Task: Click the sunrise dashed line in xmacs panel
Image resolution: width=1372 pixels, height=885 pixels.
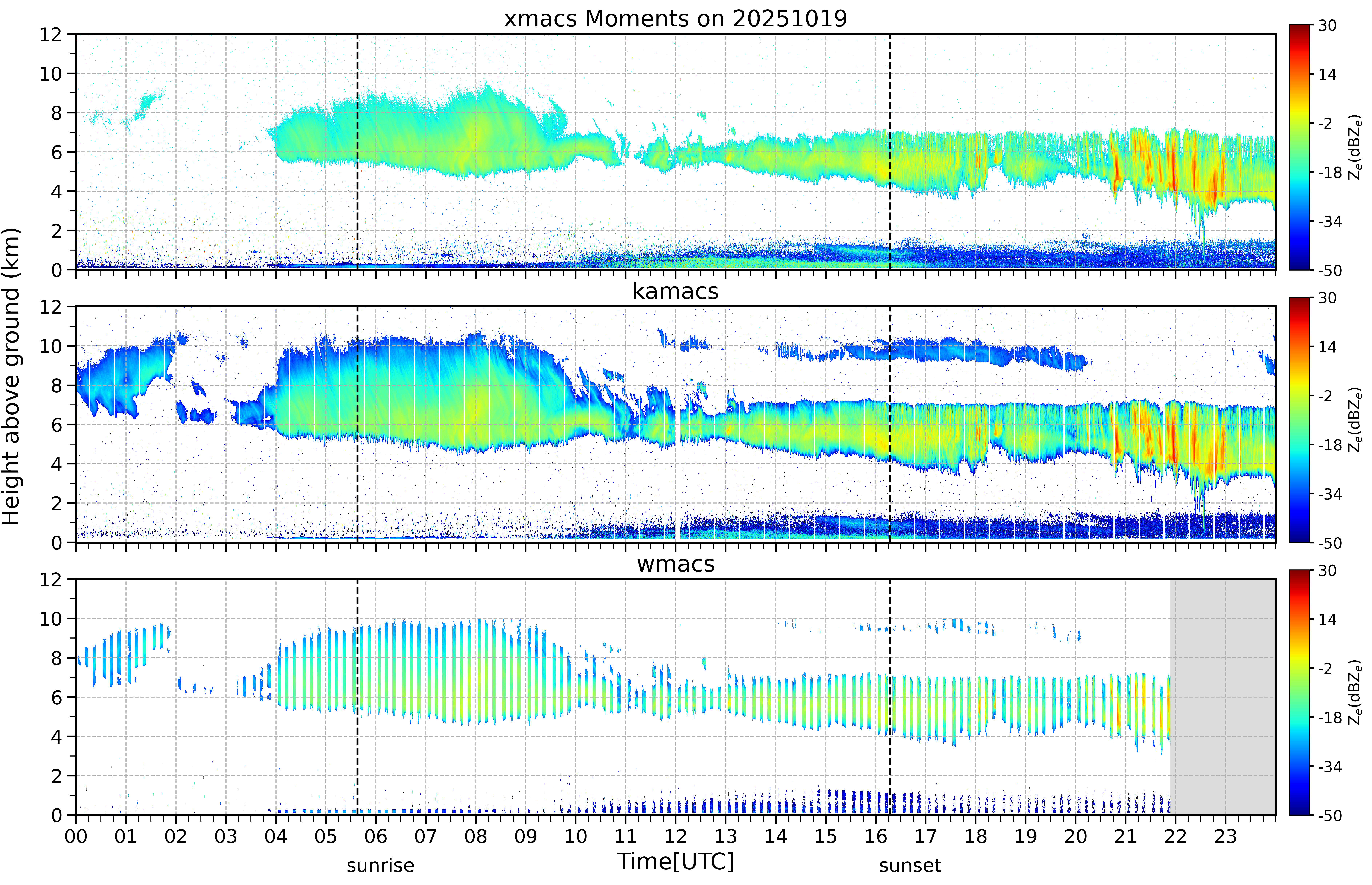Action: click(358, 152)
